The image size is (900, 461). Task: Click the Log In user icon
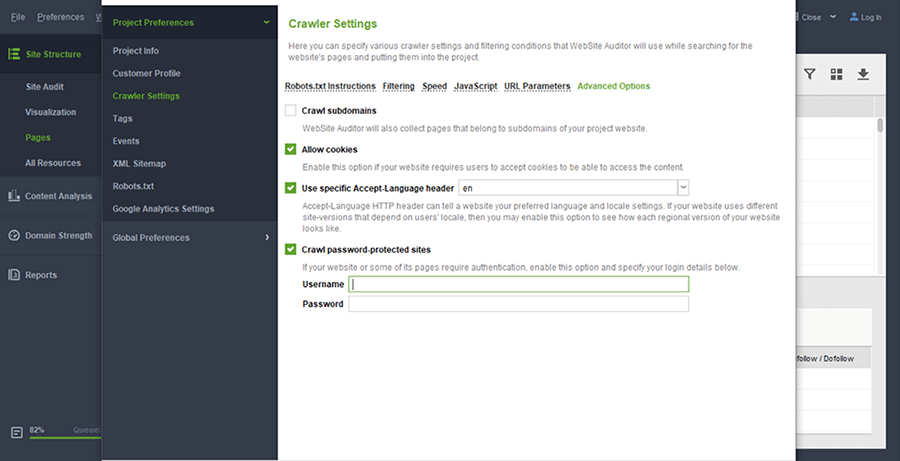[x=854, y=17]
